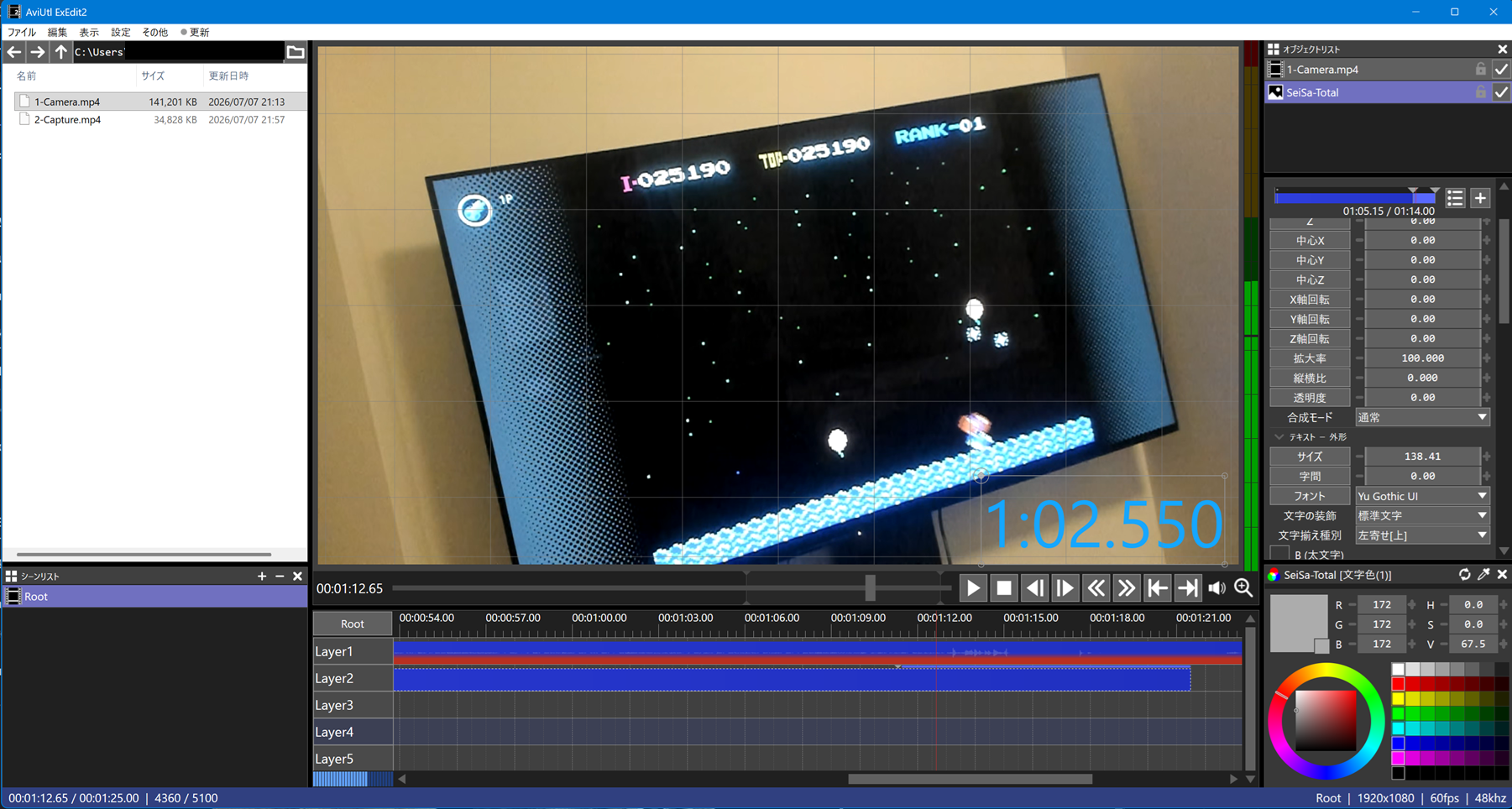Open the フォント dropdown showing Yu Gothic UI
The image size is (1512, 809).
pyautogui.click(x=1422, y=496)
